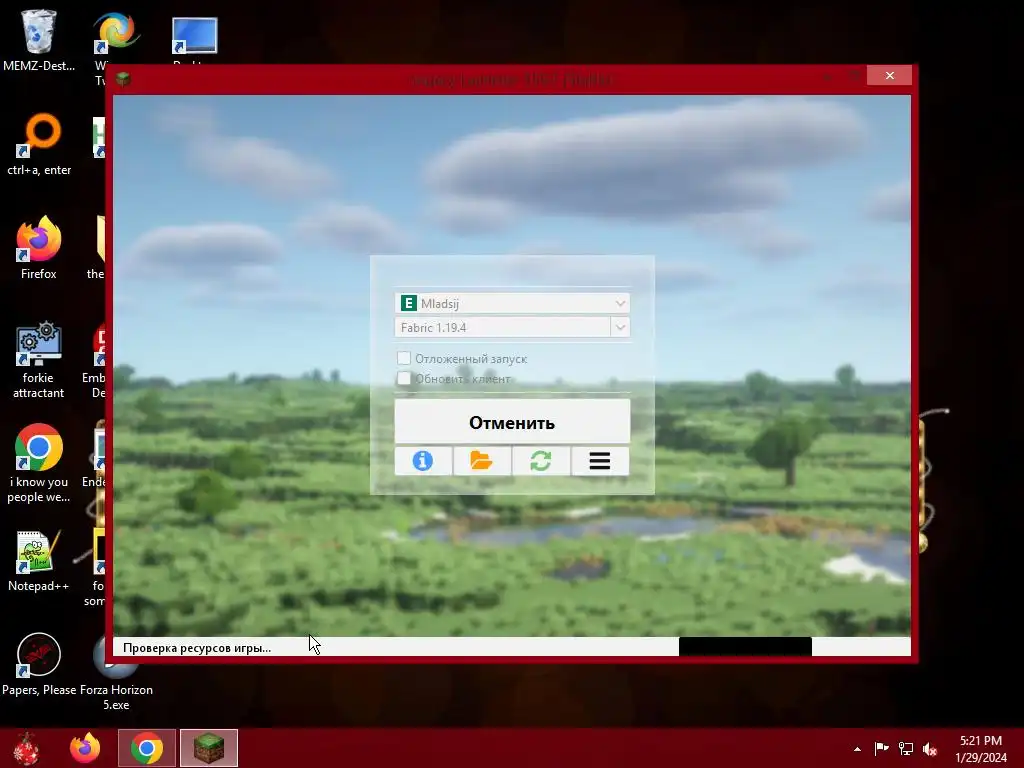The width and height of the screenshot is (1024, 768).
Task: Open the Mladsij account dropdown
Action: tap(512, 303)
